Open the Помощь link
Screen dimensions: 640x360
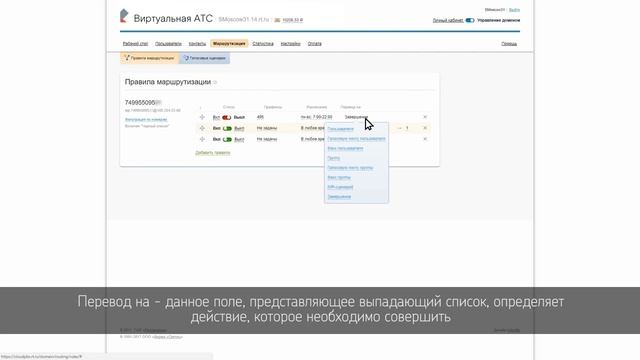[509, 44]
